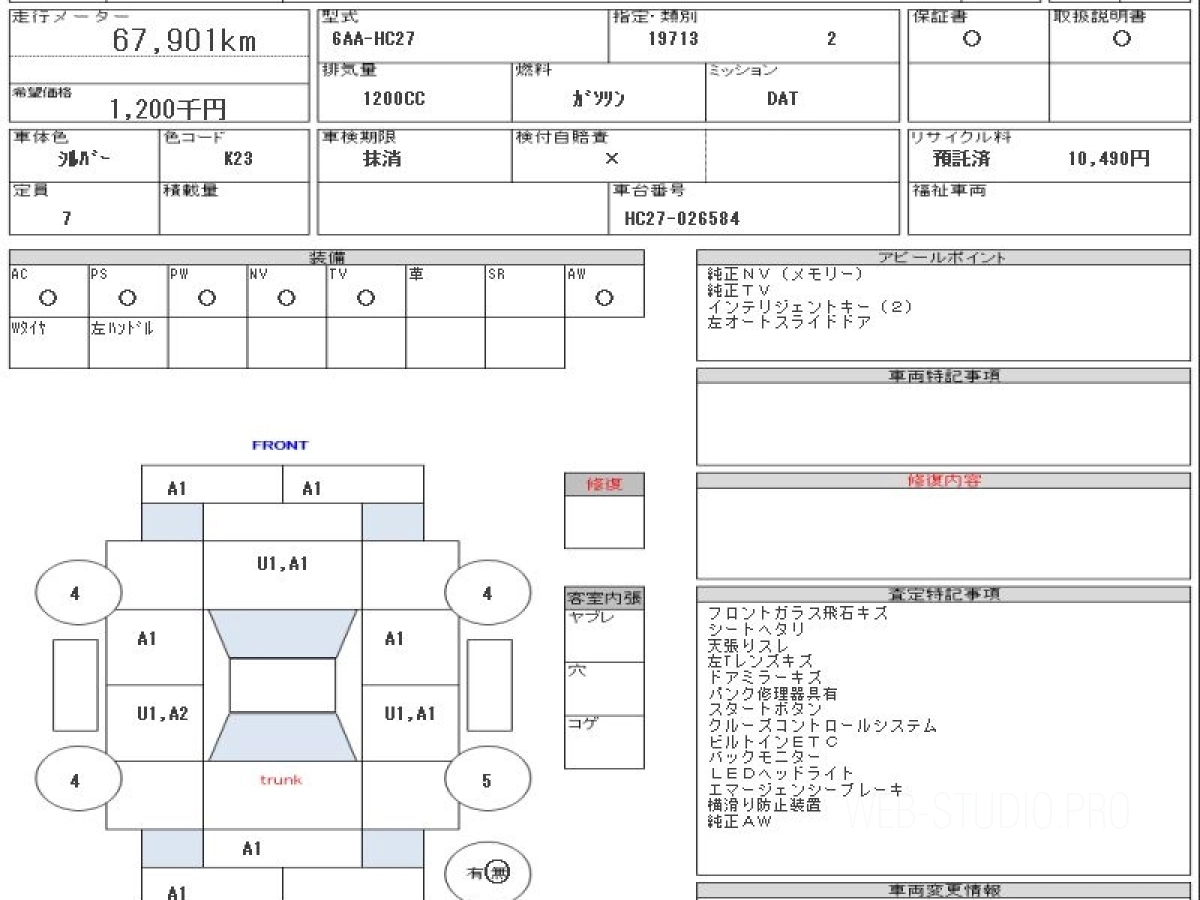Click the note "天張りスレ"
The width and height of the screenshot is (1200, 900).
coord(747,646)
